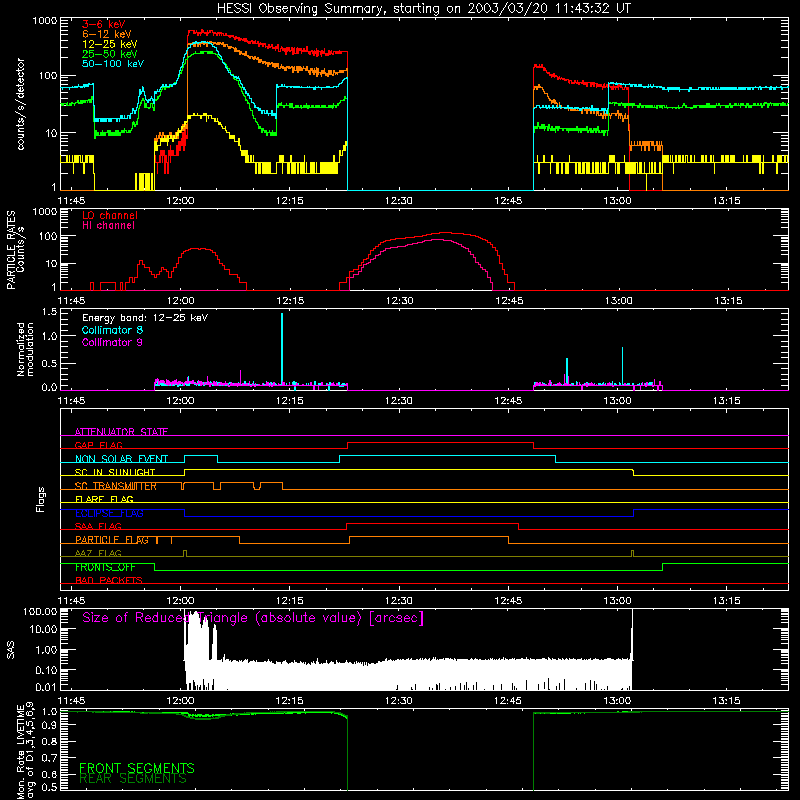Screen dimensions: 800x800
Task: Click the Collimator 8 legend label
Action: [112, 330]
